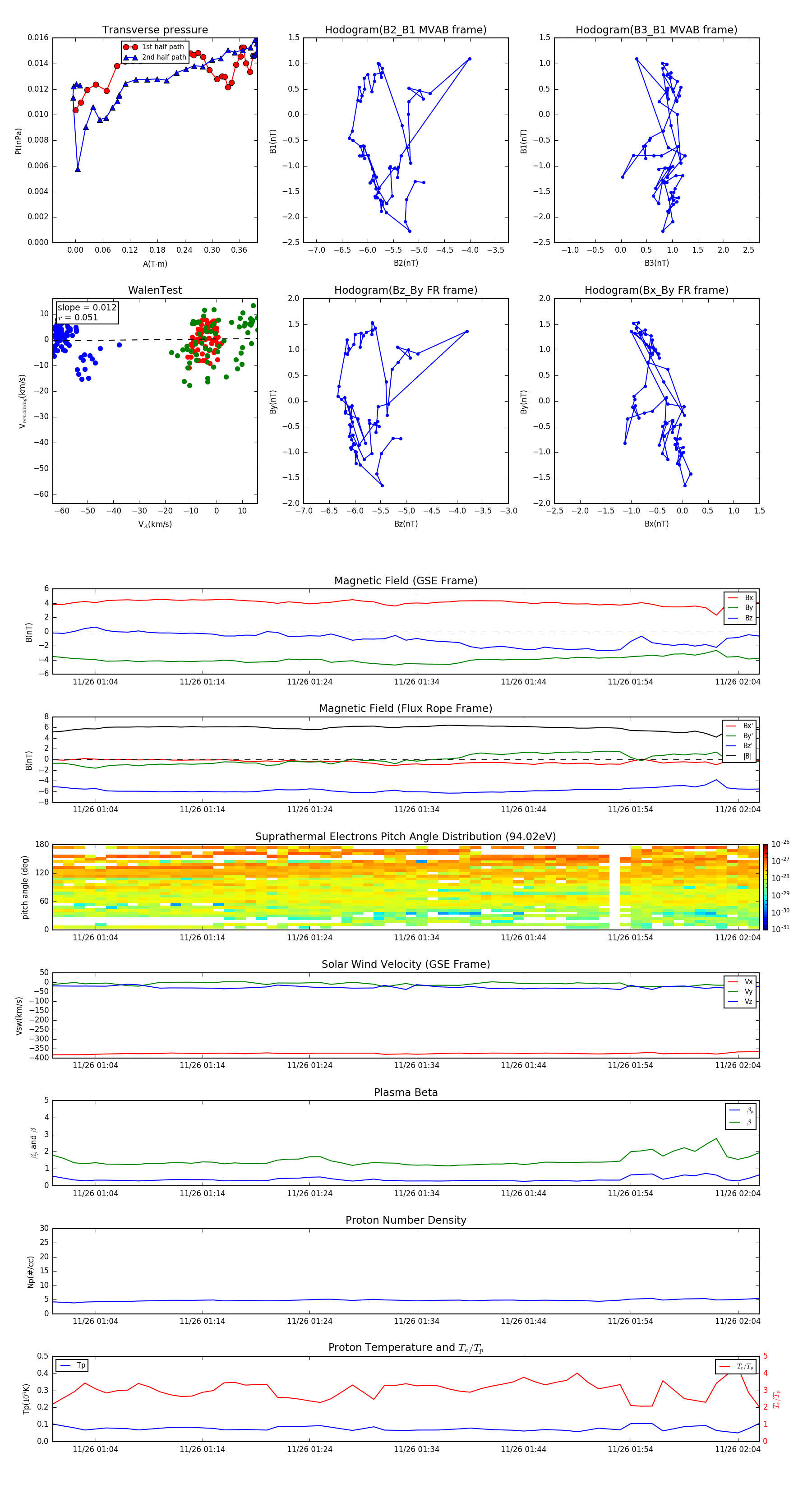Screen dimensions: 812x1489
Task: Click the "B2(nT)" x-axis label
Action: coord(406,263)
